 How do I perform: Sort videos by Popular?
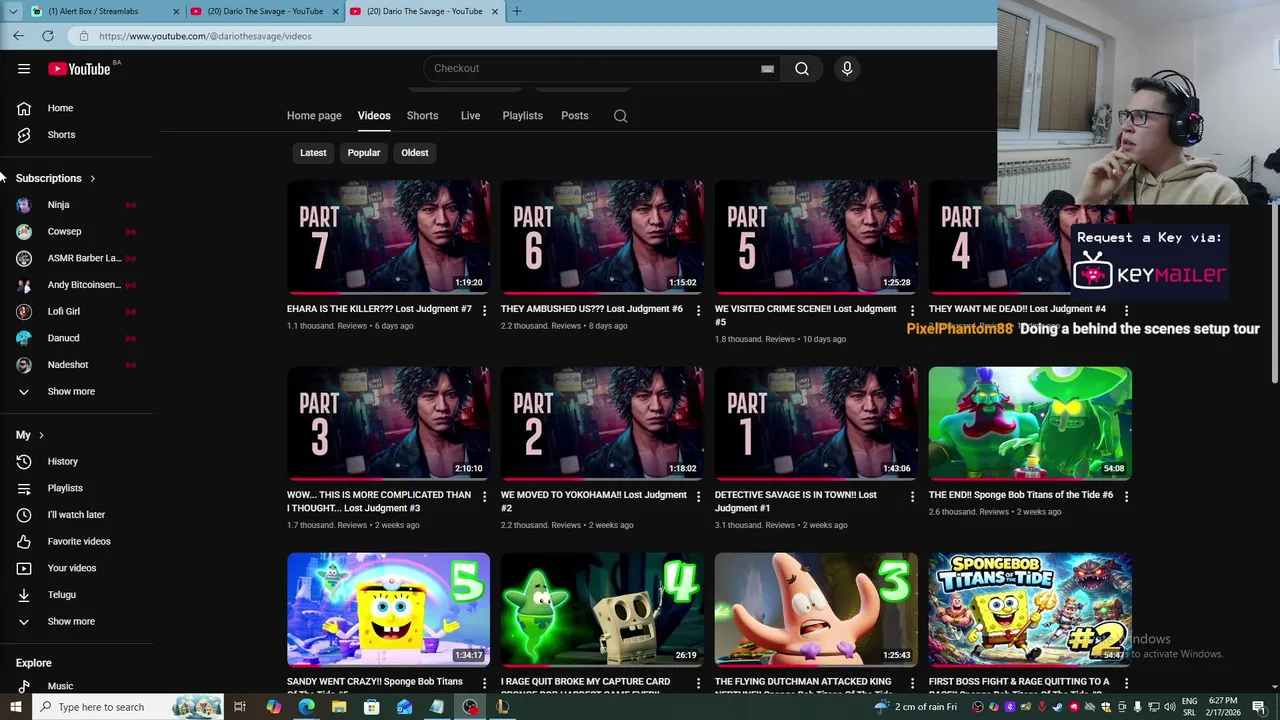[363, 153]
